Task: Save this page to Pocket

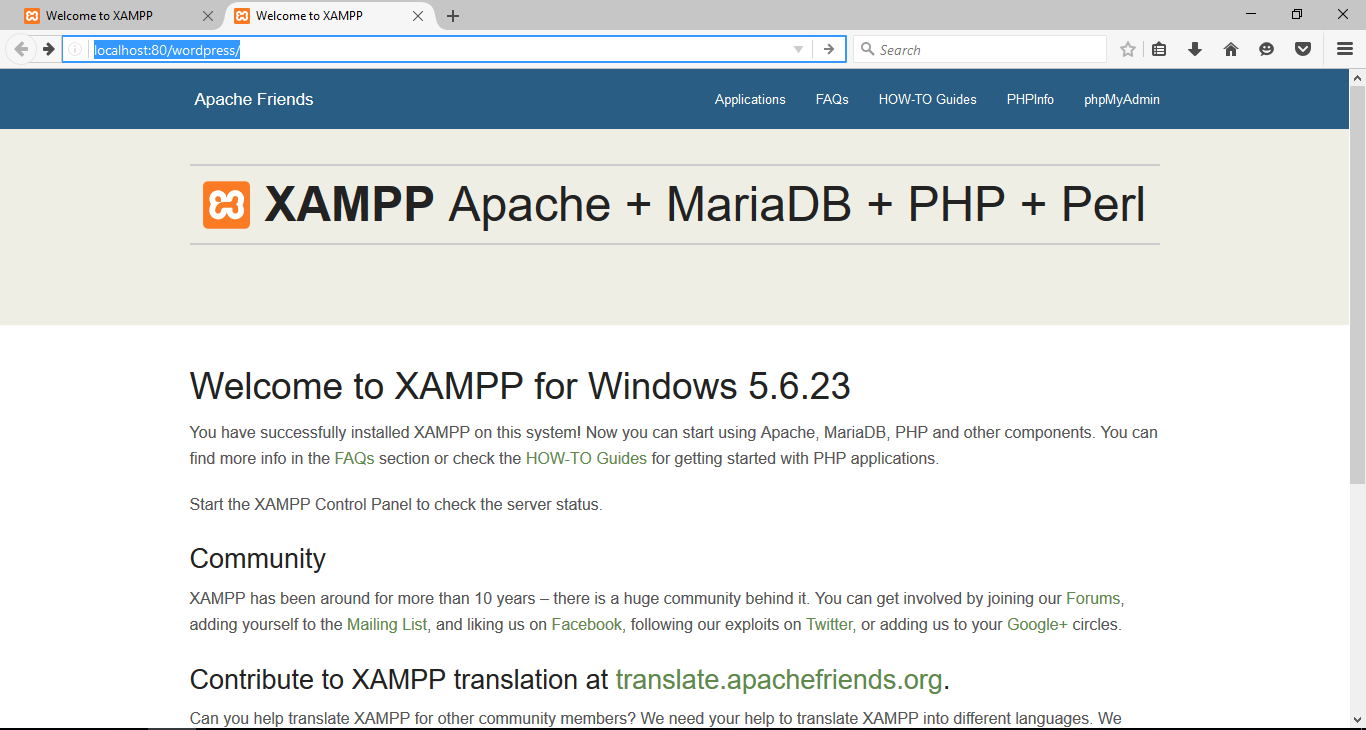Action: point(1303,48)
